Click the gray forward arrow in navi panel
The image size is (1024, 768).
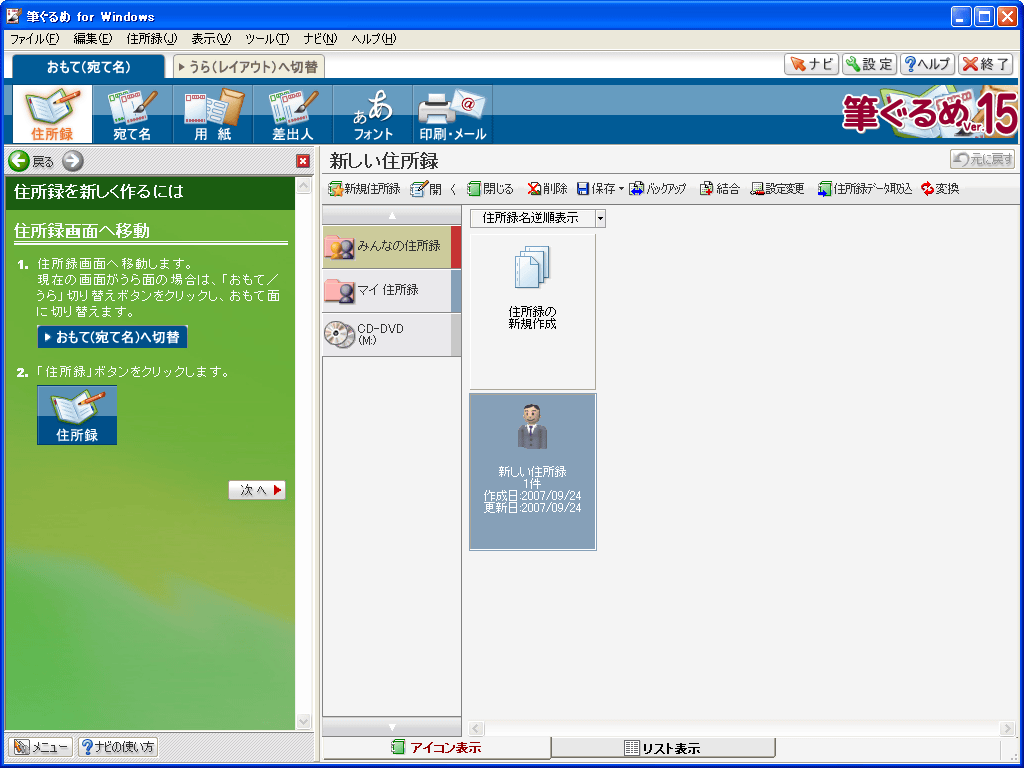point(73,161)
